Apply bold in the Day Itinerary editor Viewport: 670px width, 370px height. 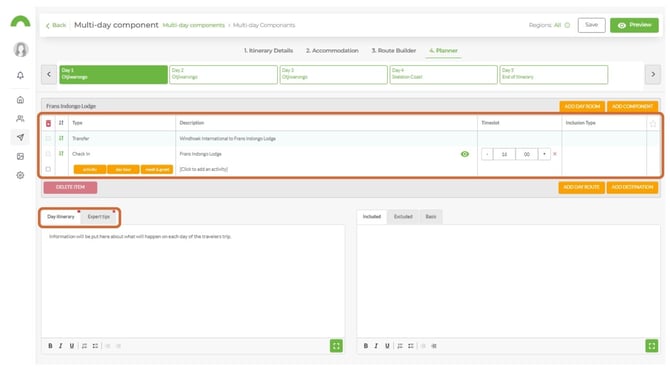point(50,346)
